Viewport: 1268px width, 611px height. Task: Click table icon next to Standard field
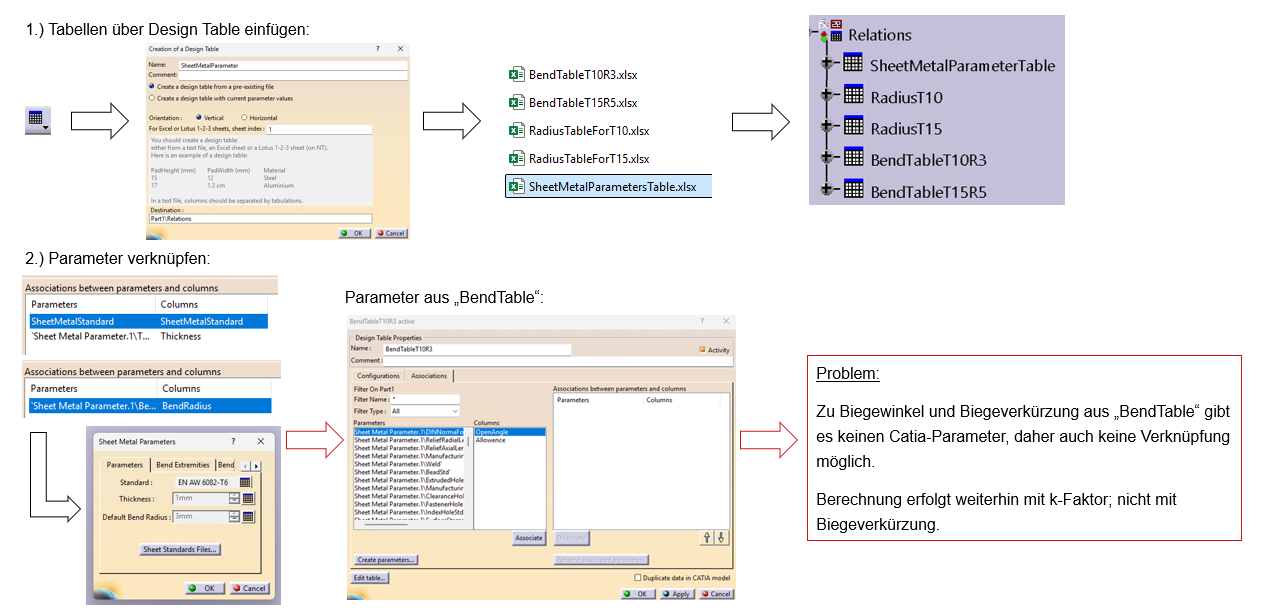coord(245,482)
